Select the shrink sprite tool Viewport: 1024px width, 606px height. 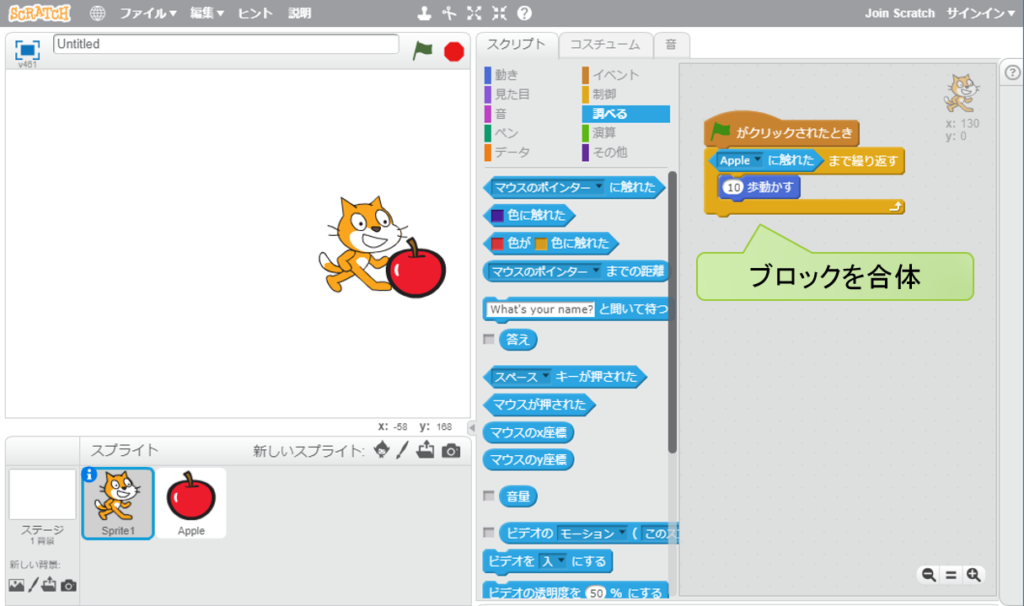(x=498, y=14)
